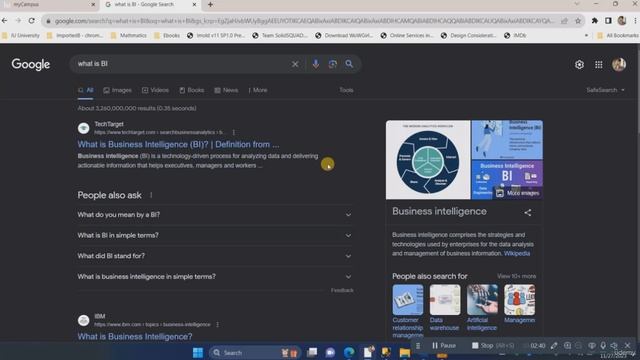The width and height of the screenshot is (640, 360).
Task: Open IBM 'What is Business Intelligence?' link
Action: point(135,337)
